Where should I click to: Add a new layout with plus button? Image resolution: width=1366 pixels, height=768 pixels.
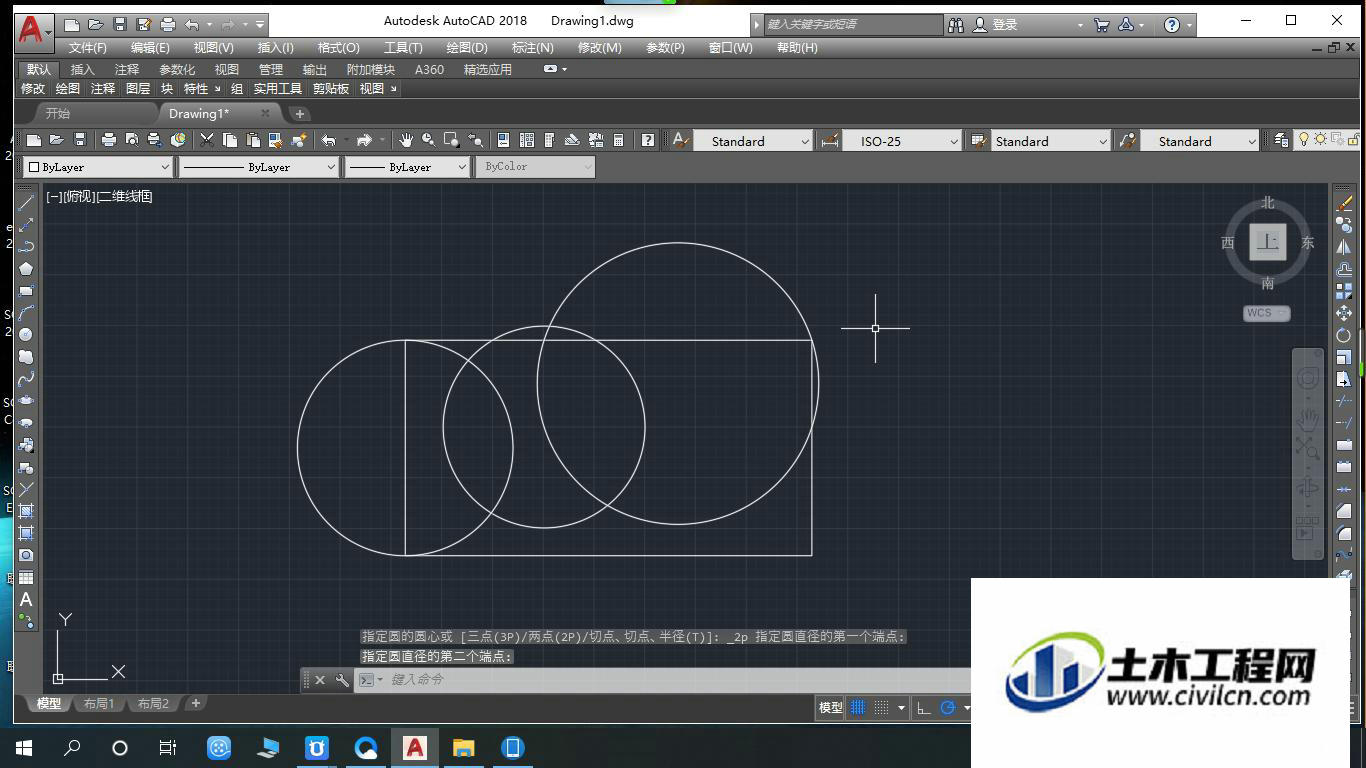pyautogui.click(x=196, y=703)
